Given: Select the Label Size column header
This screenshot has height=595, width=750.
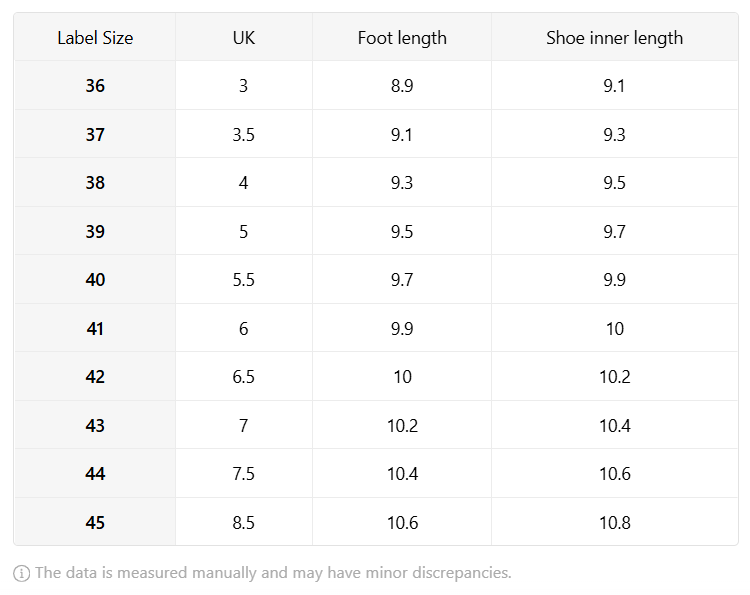Looking at the screenshot, I should tap(95, 37).
